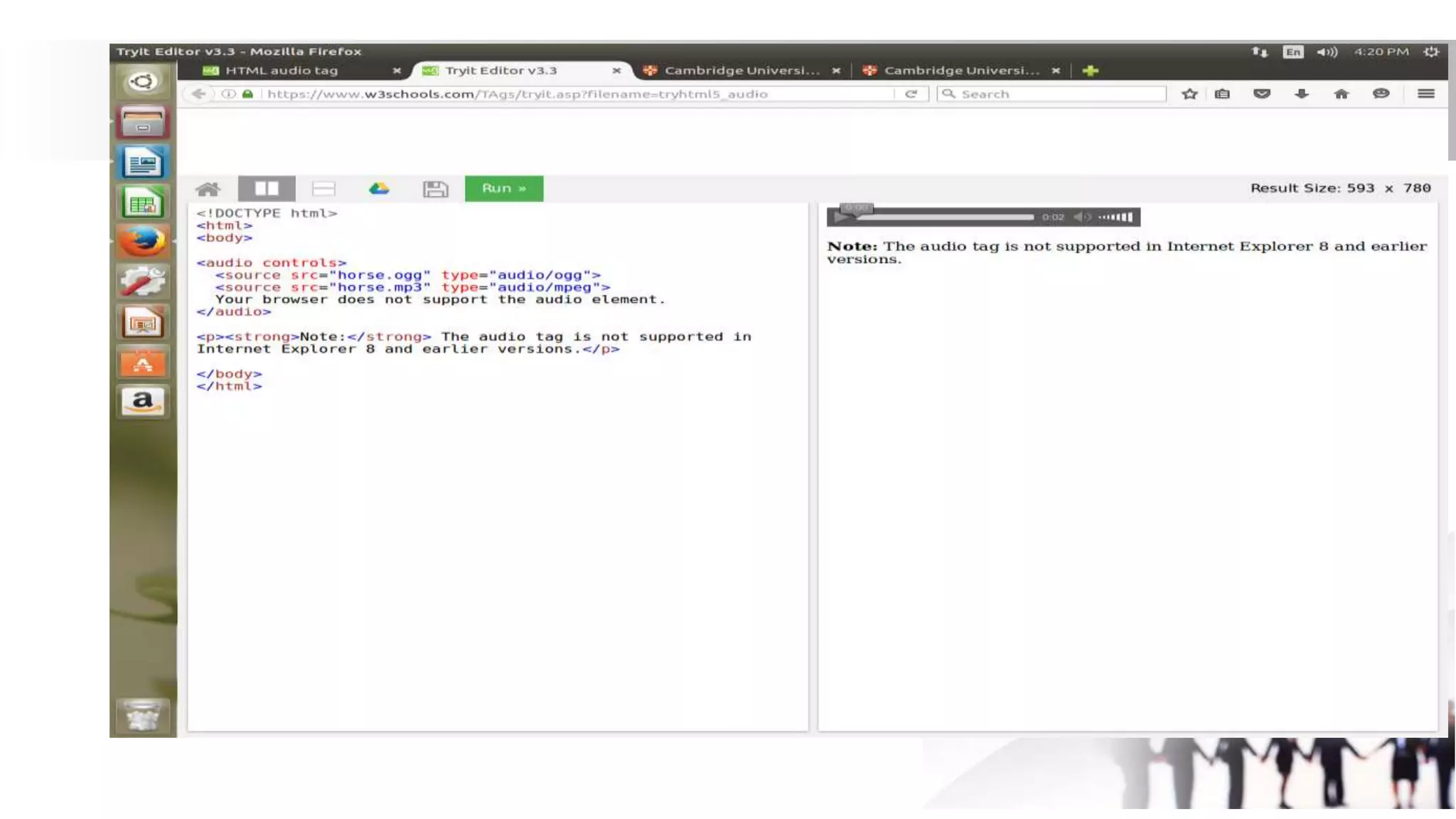1456x819 pixels.
Task: Adjust the audio volume bars
Action: (x=1115, y=217)
